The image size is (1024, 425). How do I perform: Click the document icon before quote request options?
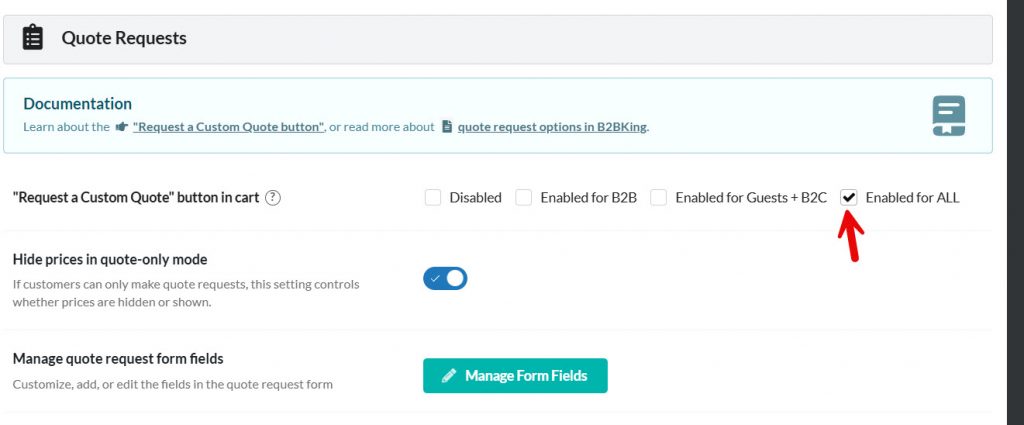[447, 127]
